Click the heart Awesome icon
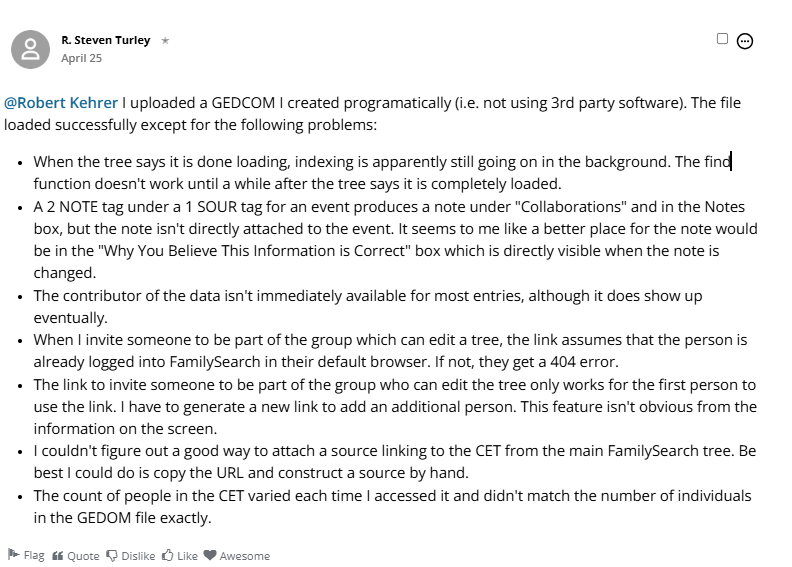Image resolution: width=792 pixels, height=567 pixels. click(210, 555)
